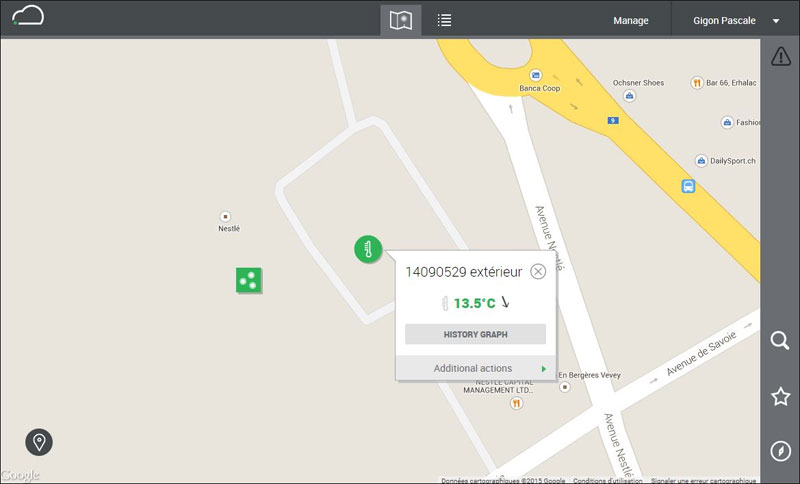
Task: Click the bus stop icon on yellow road
Action: click(x=688, y=186)
